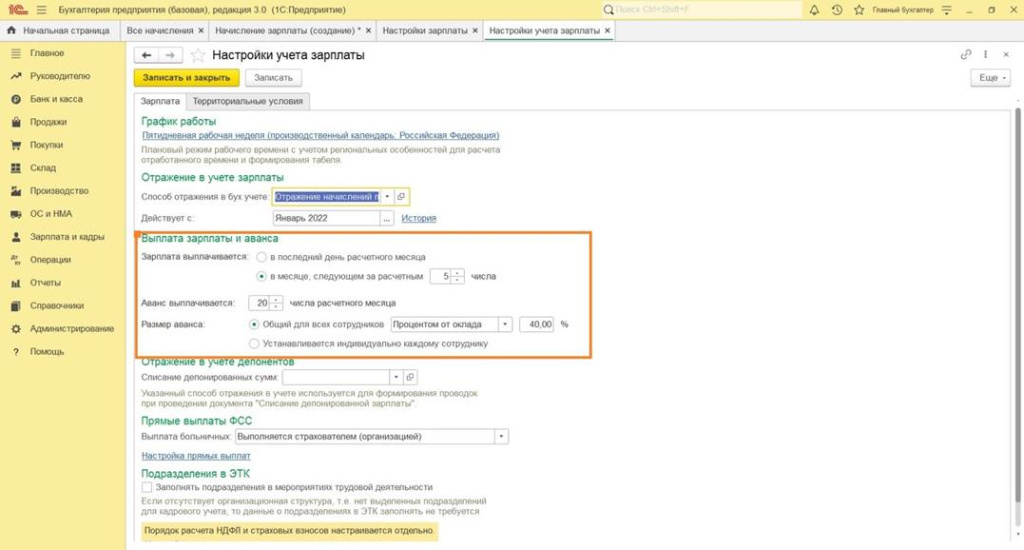Image resolution: width=1024 pixels, height=550 pixels.
Task: Open the notifications bell in the top bar
Action: pyautogui.click(x=813, y=9)
